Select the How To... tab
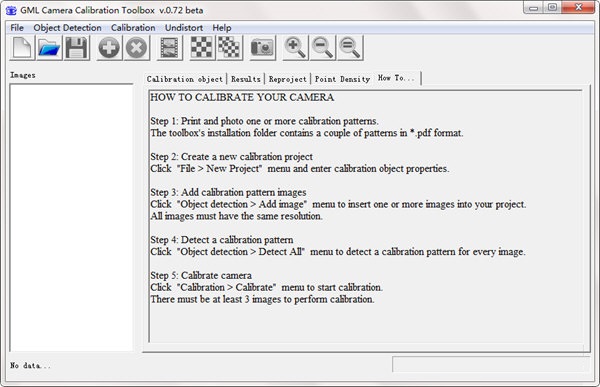Screen dimensions: 600x387 (x=397, y=78)
